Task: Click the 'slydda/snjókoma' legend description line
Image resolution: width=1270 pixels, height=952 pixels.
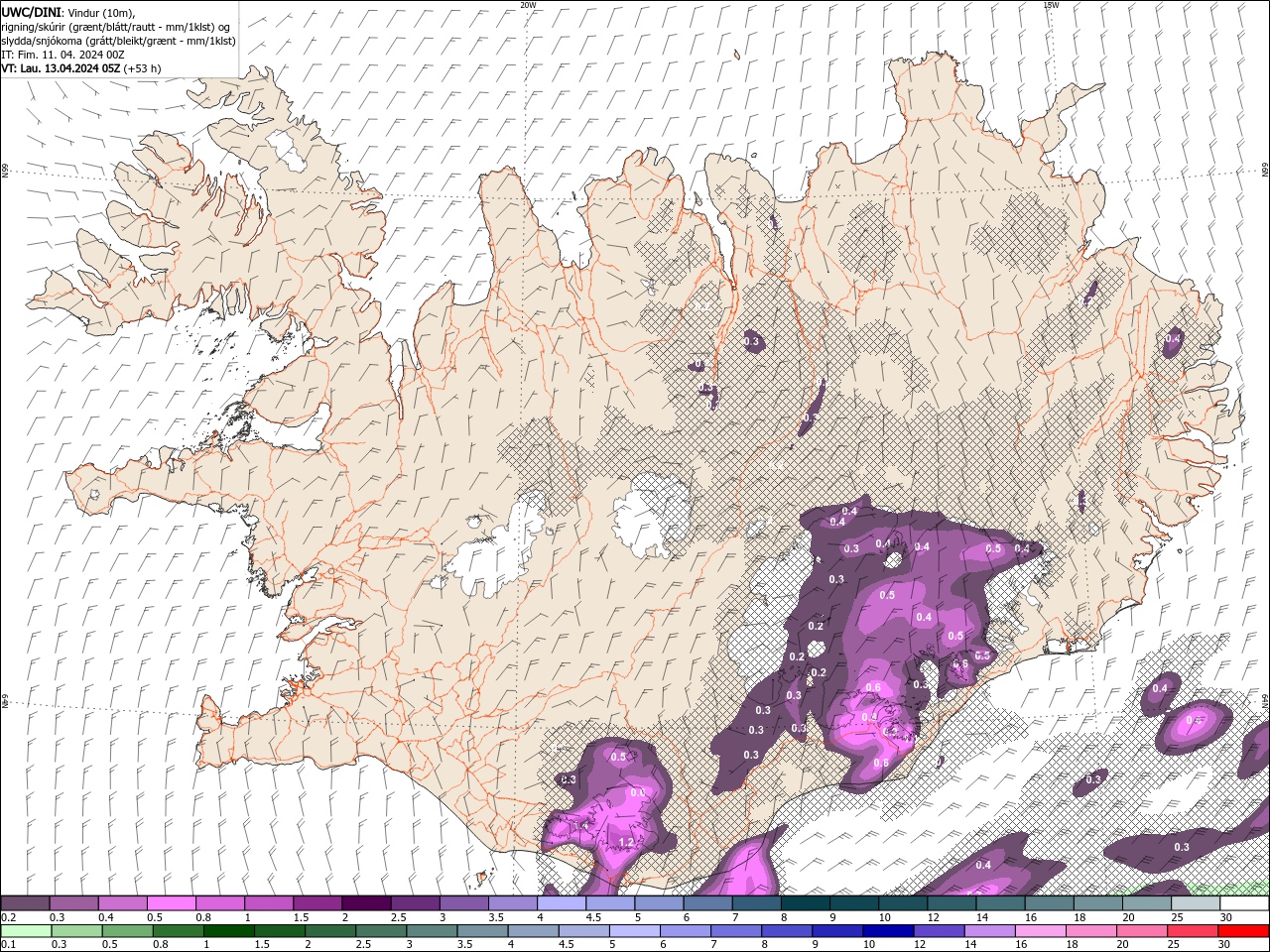Action: click(118, 41)
